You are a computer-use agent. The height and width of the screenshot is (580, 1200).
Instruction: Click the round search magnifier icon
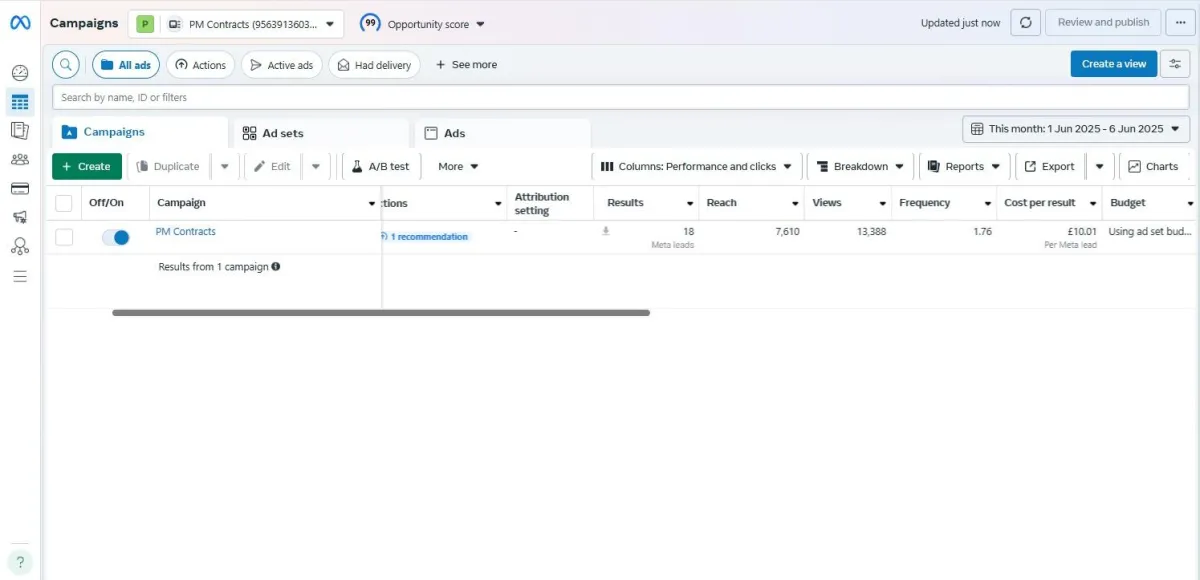click(x=66, y=65)
